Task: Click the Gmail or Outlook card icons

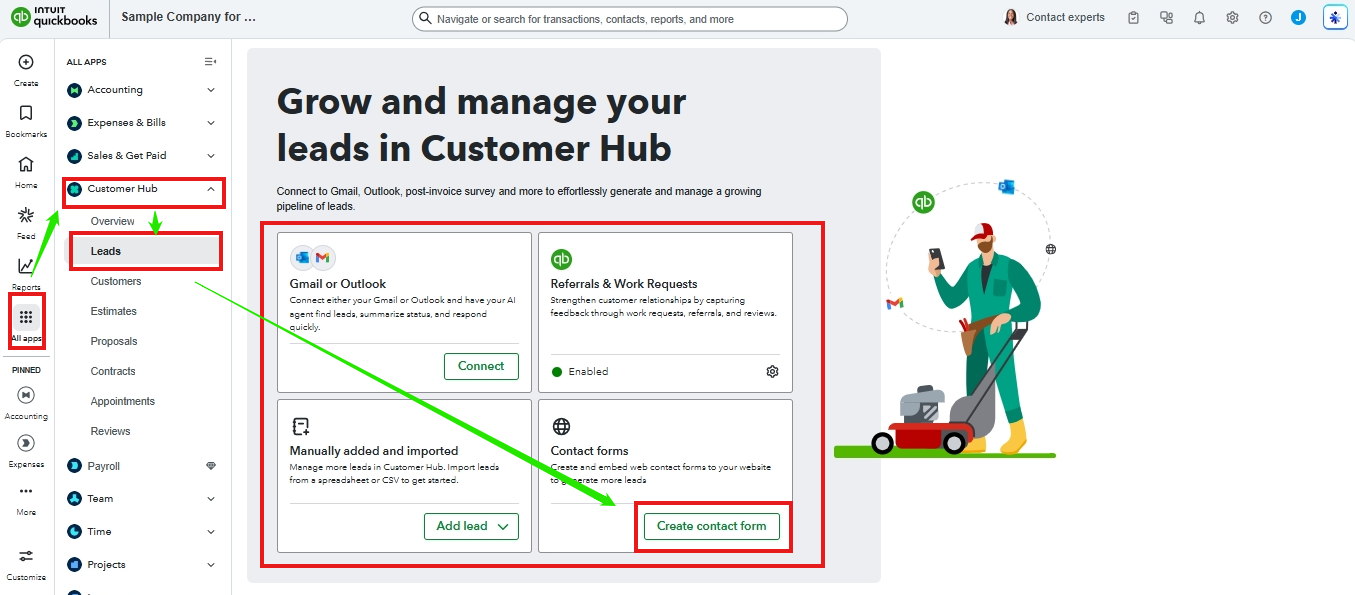Action: [x=312, y=258]
